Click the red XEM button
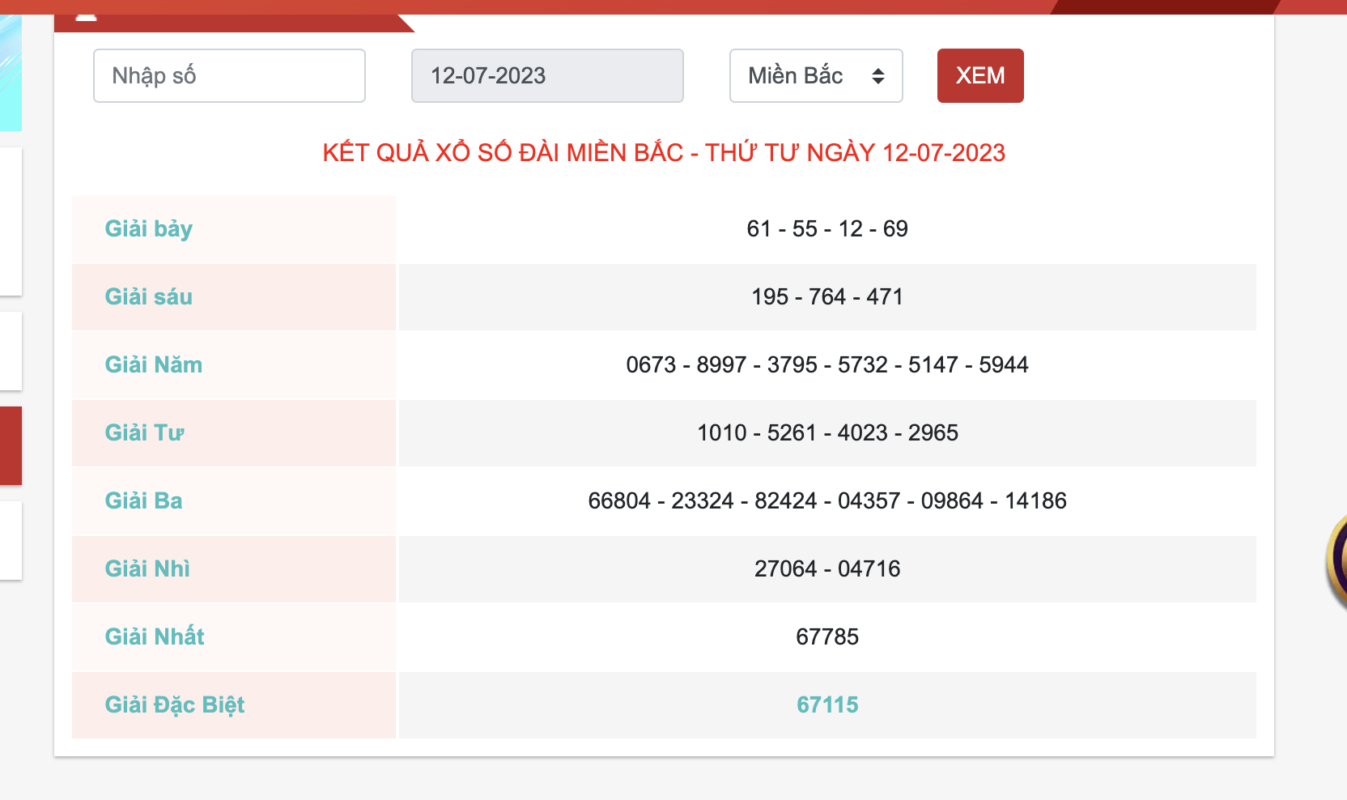Image resolution: width=1347 pixels, height=800 pixels. click(x=980, y=76)
